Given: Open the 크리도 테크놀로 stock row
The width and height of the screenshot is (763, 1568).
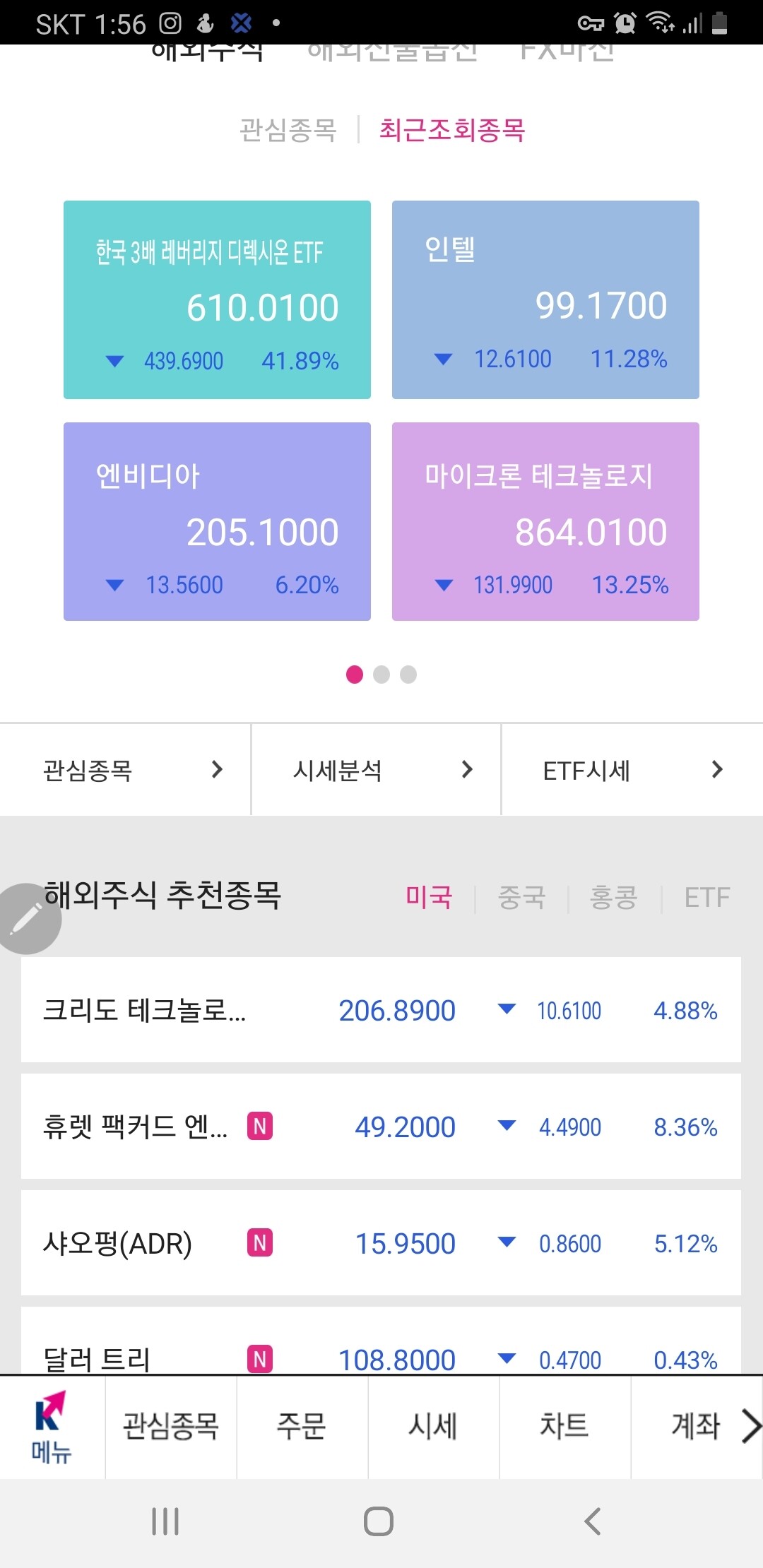Looking at the screenshot, I should click(x=381, y=1009).
